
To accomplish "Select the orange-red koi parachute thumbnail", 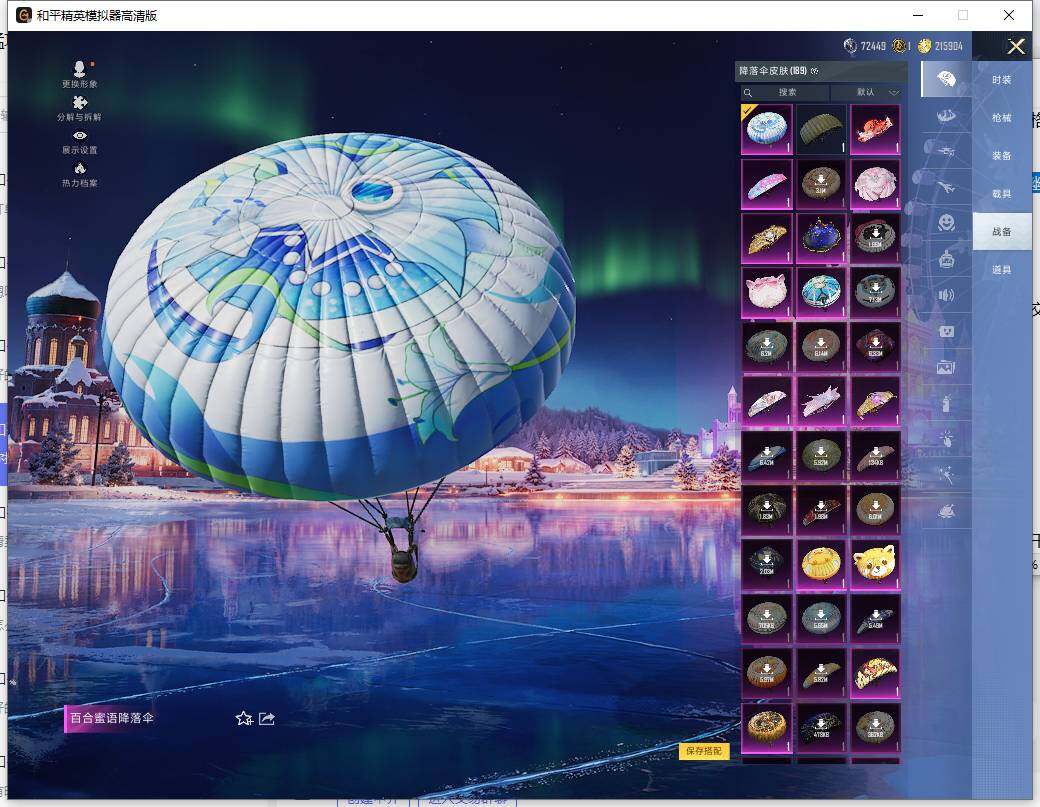I will click(x=876, y=129).
